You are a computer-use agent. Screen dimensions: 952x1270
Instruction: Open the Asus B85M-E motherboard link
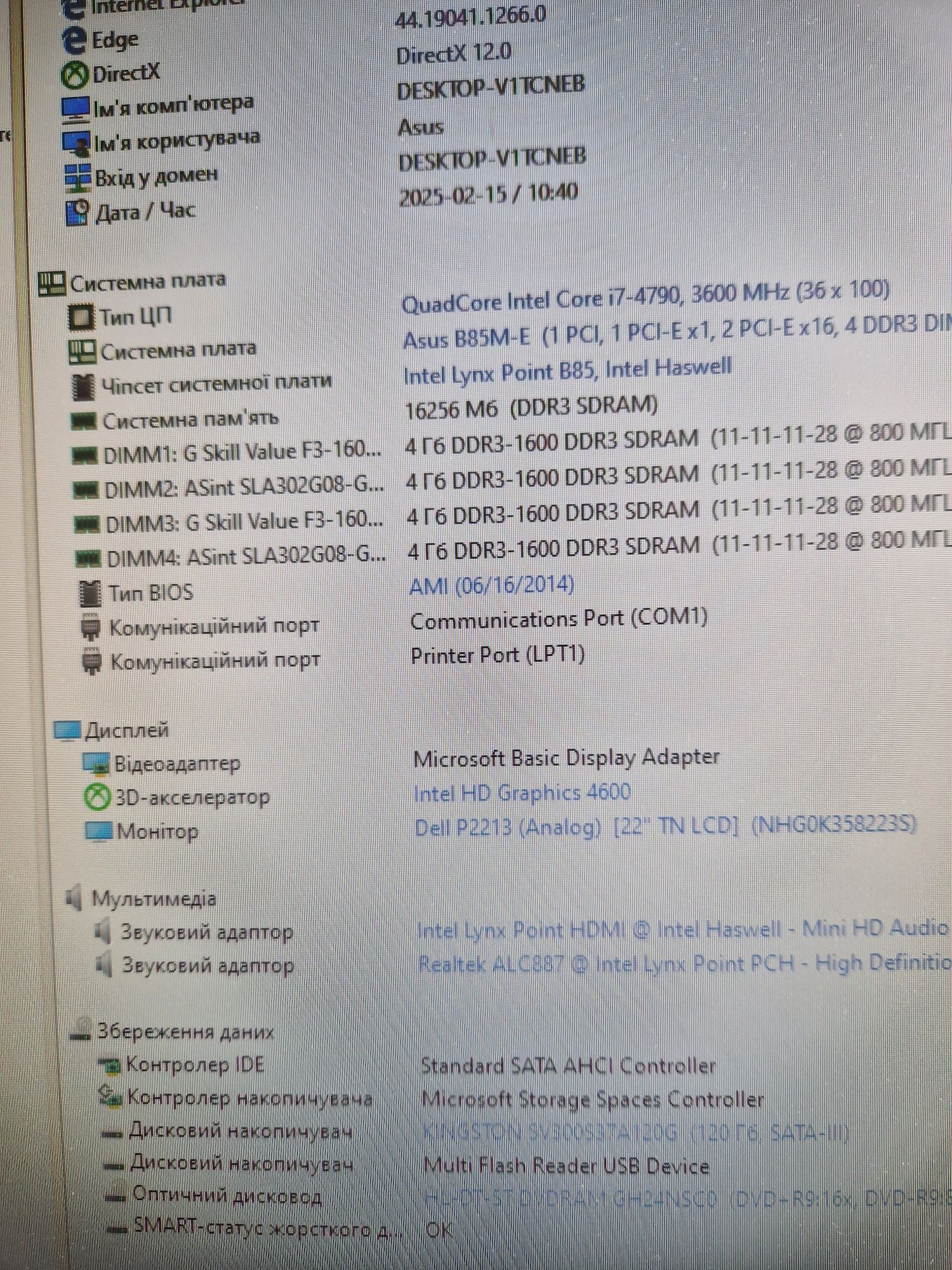[677, 332]
